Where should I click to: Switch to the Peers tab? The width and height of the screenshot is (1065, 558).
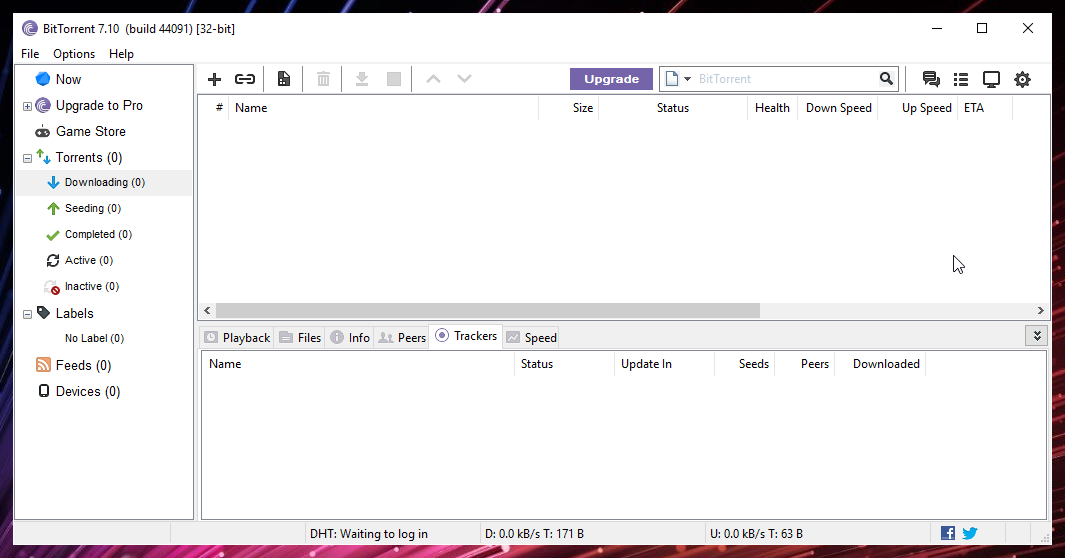point(402,337)
